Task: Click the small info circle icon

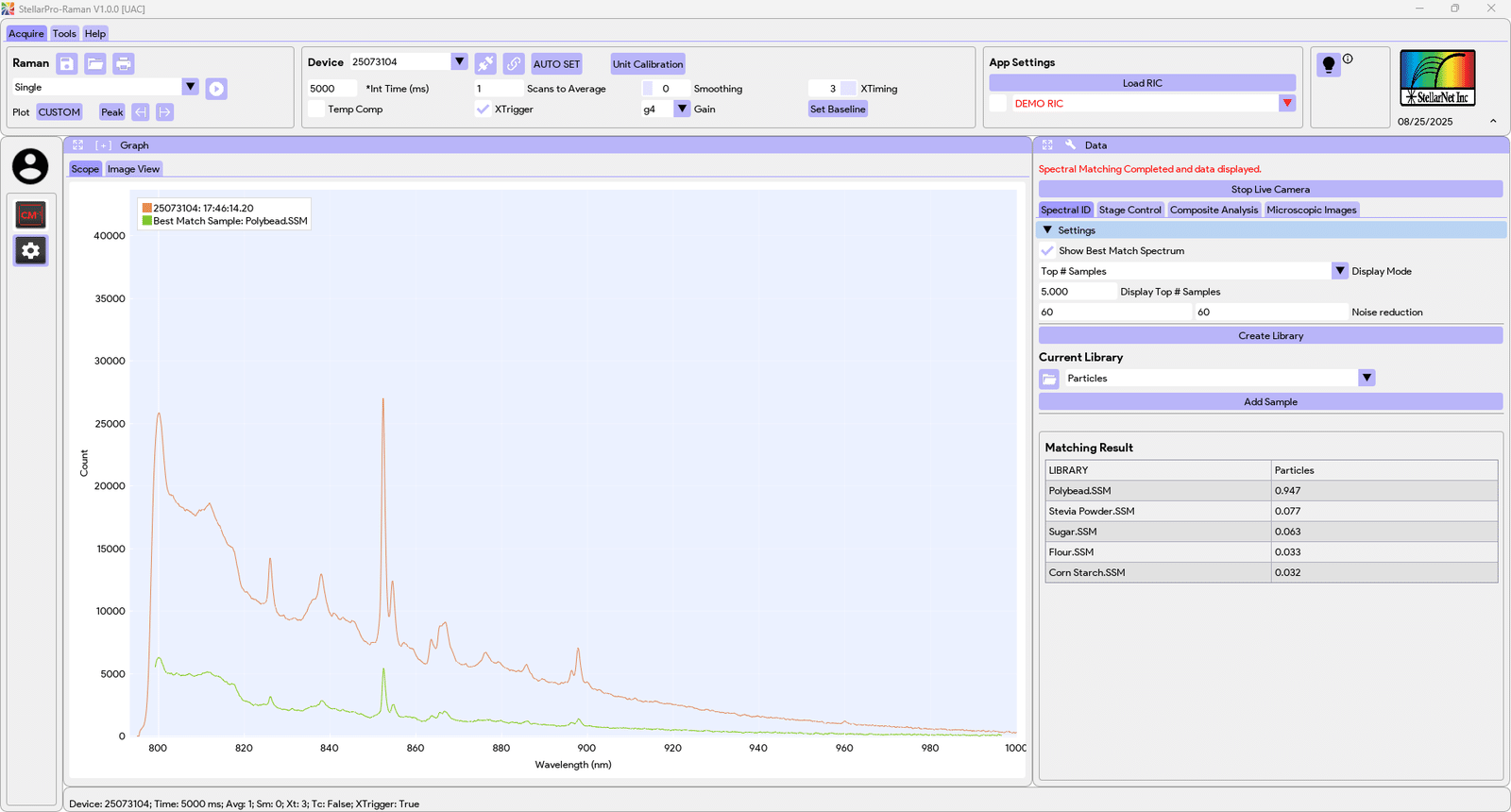Action: pyautogui.click(x=1348, y=59)
